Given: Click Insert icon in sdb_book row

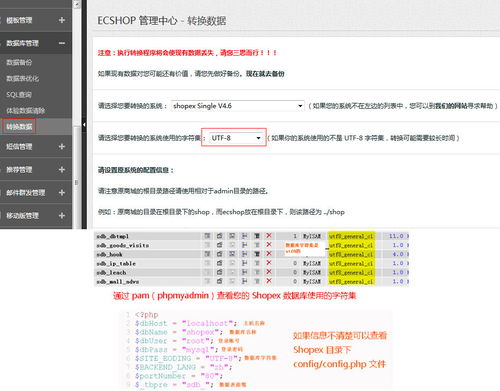Looking at the screenshot, I should [244, 254].
